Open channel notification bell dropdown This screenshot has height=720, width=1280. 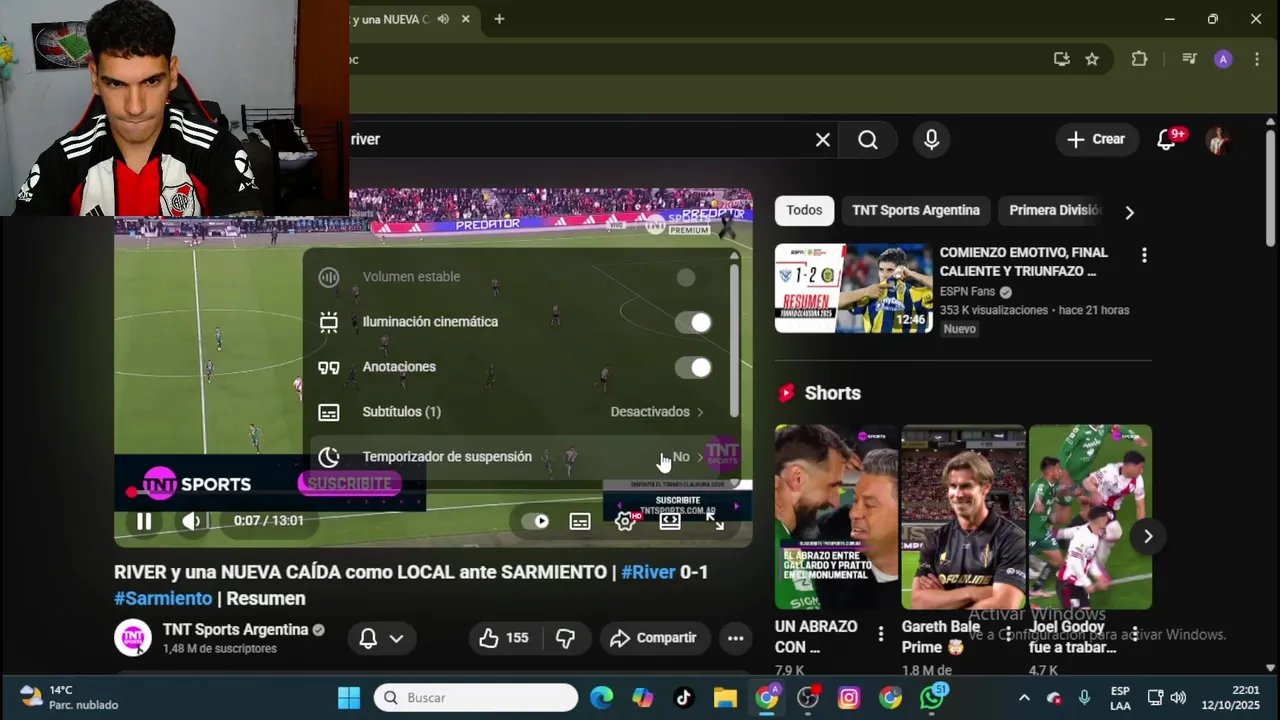click(382, 638)
